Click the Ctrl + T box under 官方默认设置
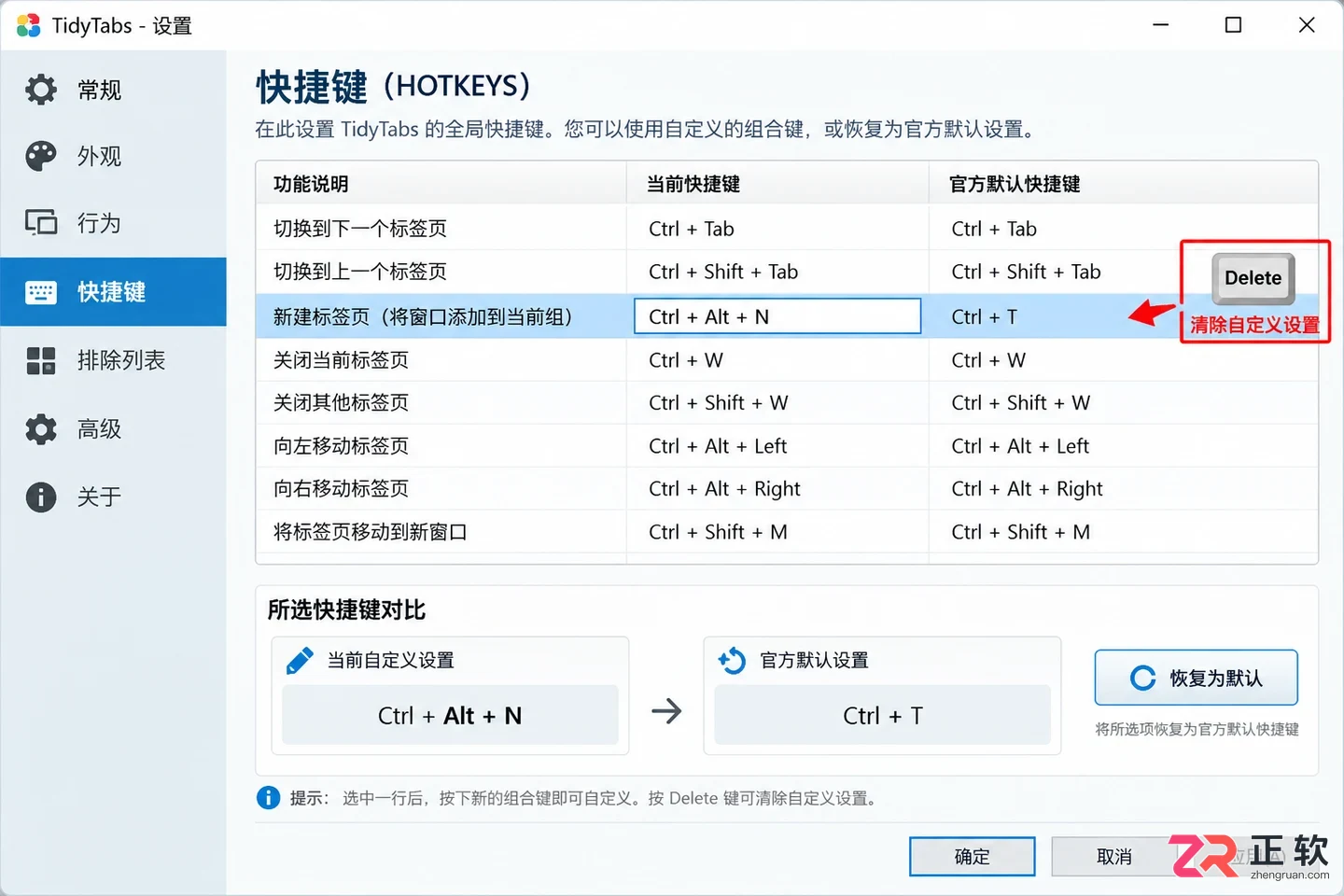 pos(882,715)
